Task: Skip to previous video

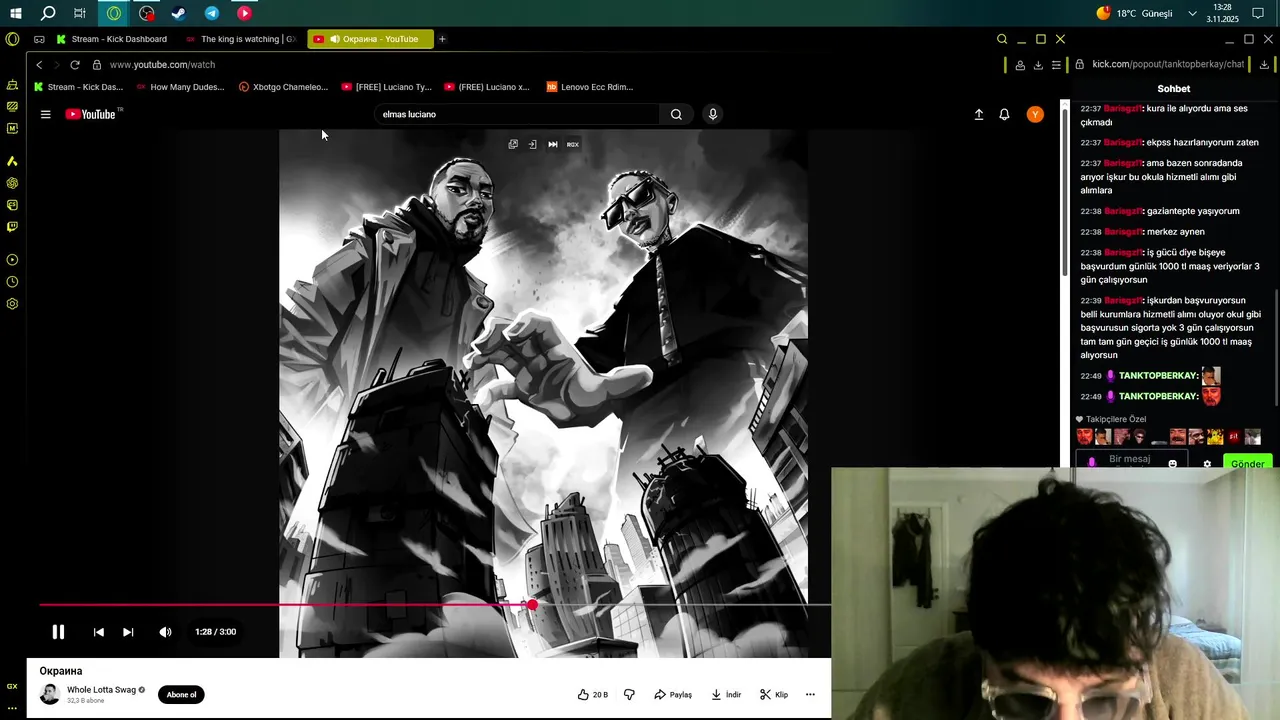Action: coord(98,632)
